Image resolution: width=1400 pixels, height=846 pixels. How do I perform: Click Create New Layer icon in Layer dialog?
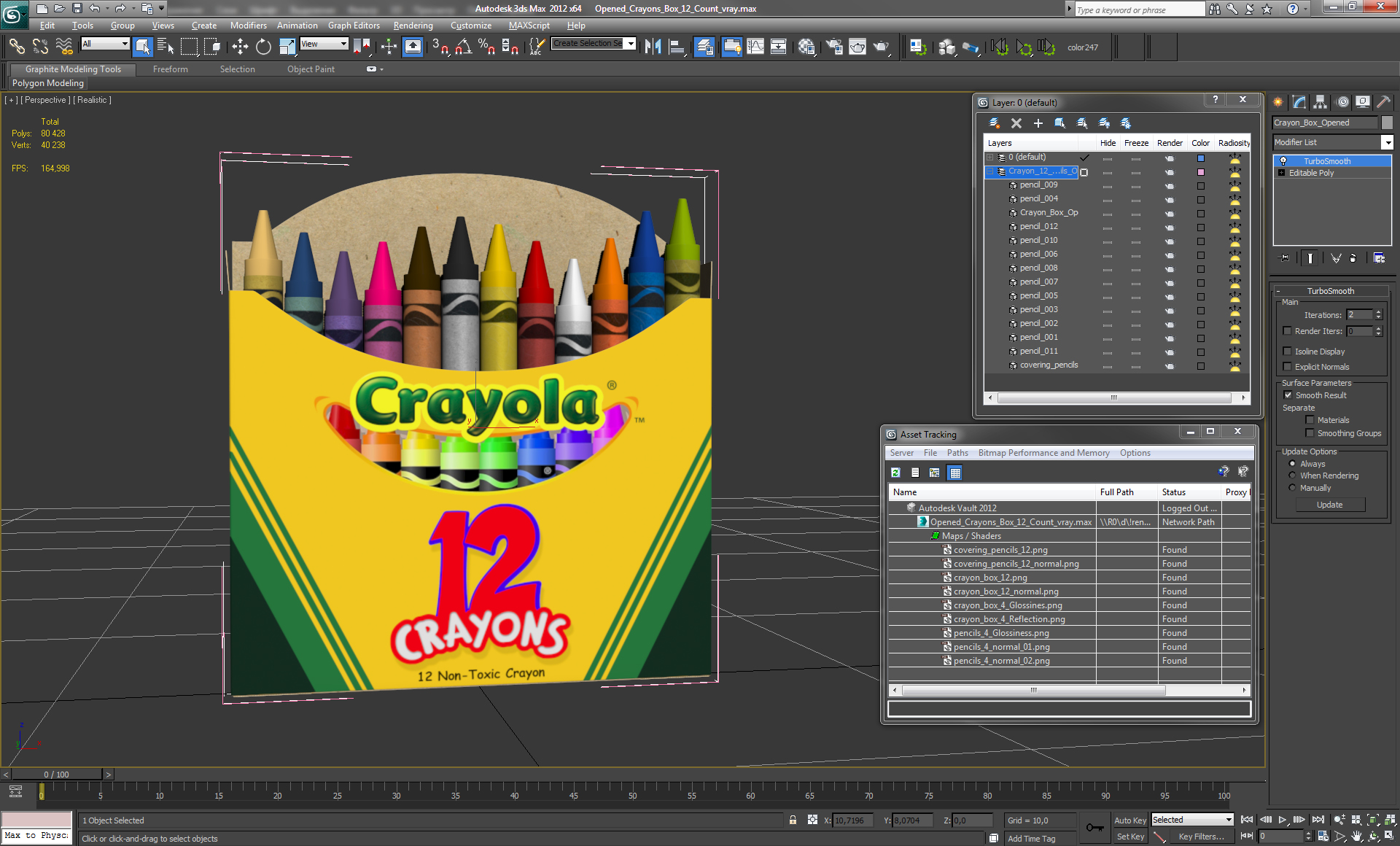pos(994,123)
